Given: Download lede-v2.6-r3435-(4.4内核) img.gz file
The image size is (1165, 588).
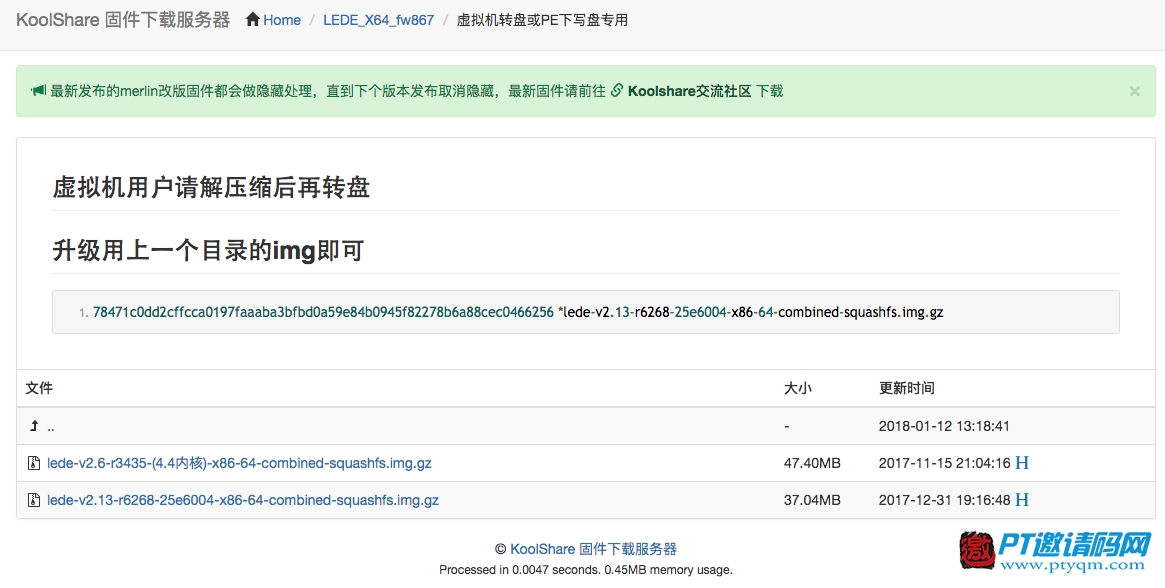Looking at the screenshot, I should pos(239,463).
